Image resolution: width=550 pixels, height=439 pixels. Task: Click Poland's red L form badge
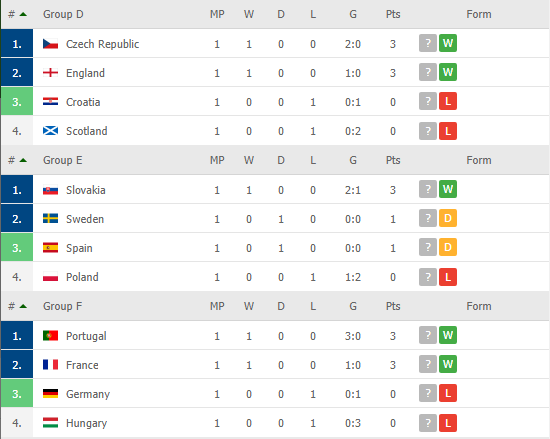(448, 277)
